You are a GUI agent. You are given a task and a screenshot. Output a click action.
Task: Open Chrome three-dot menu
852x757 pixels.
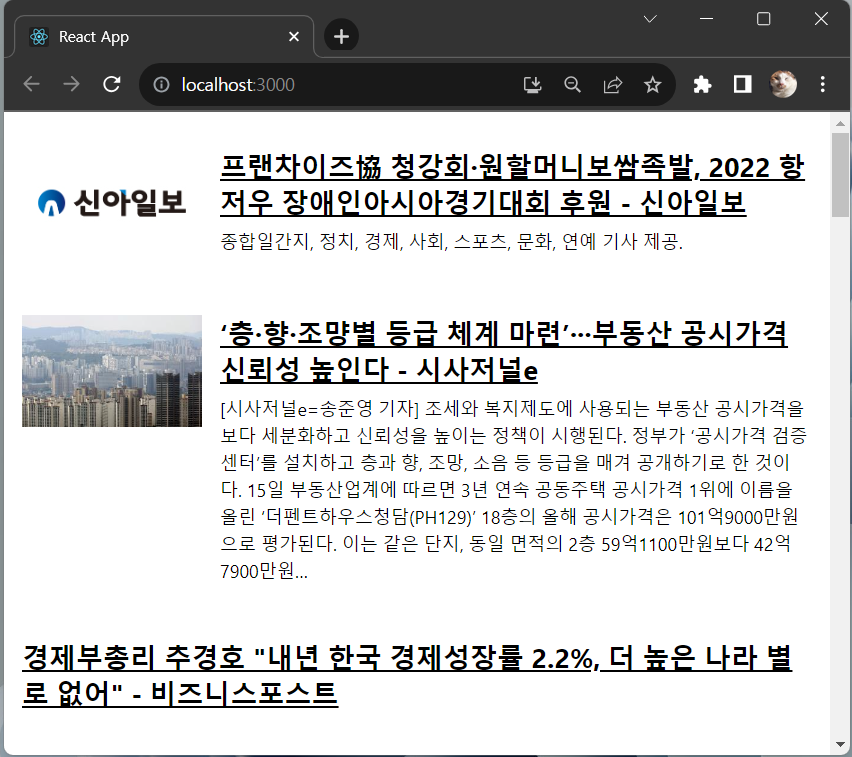(823, 84)
